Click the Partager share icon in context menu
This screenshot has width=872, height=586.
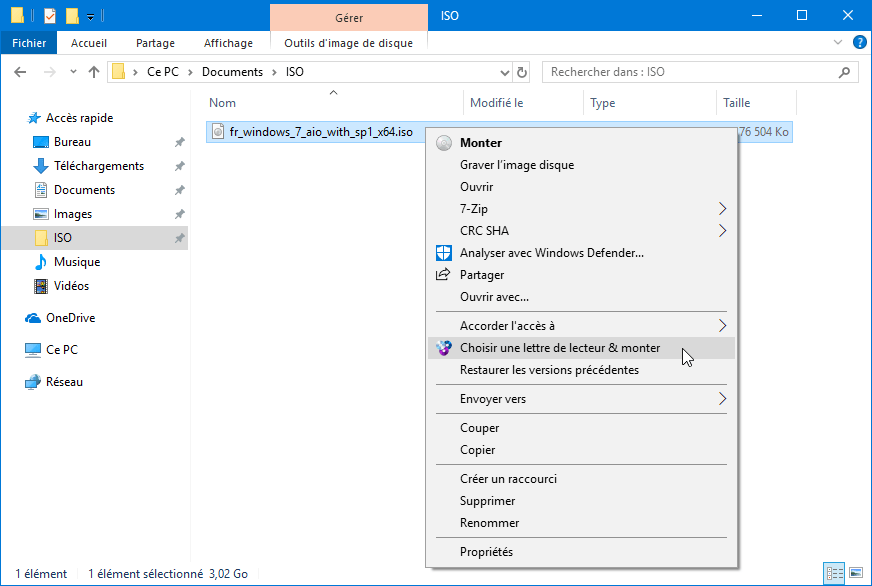(443, 275)
